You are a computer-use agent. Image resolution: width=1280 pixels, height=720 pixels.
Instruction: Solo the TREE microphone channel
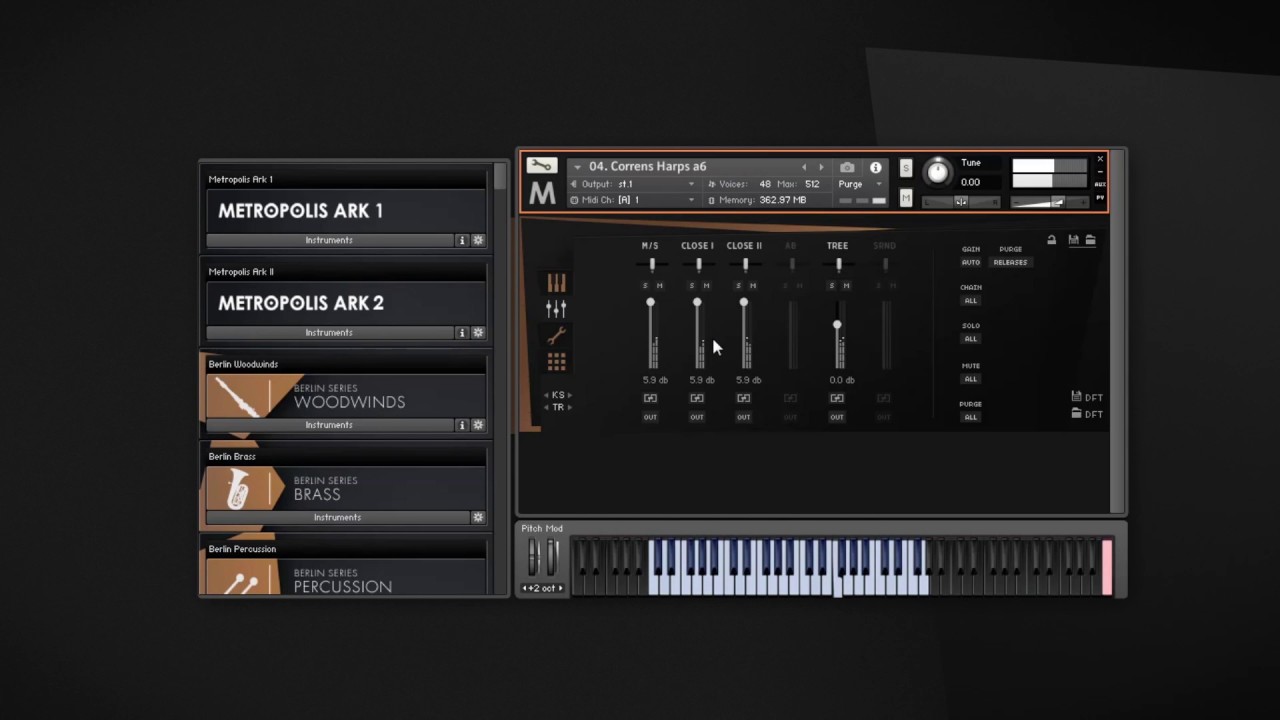coord(832,286)
